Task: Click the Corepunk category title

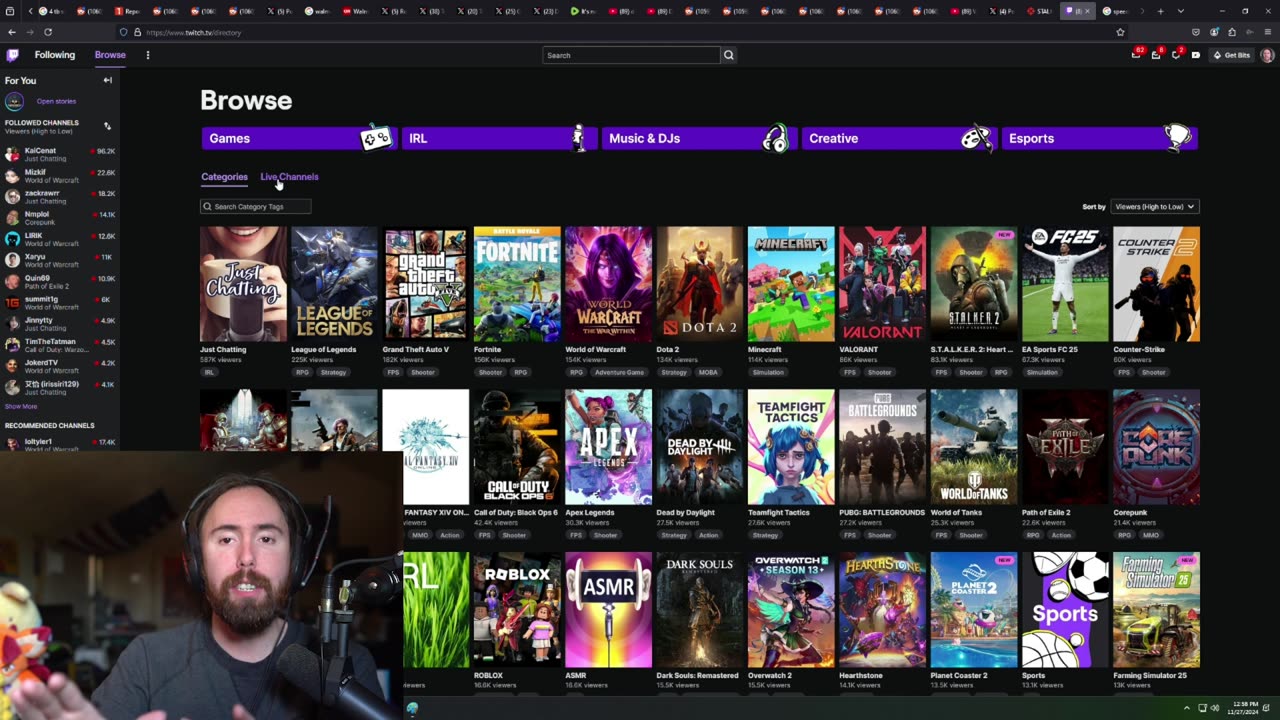Action: (x=1132, y=512)
